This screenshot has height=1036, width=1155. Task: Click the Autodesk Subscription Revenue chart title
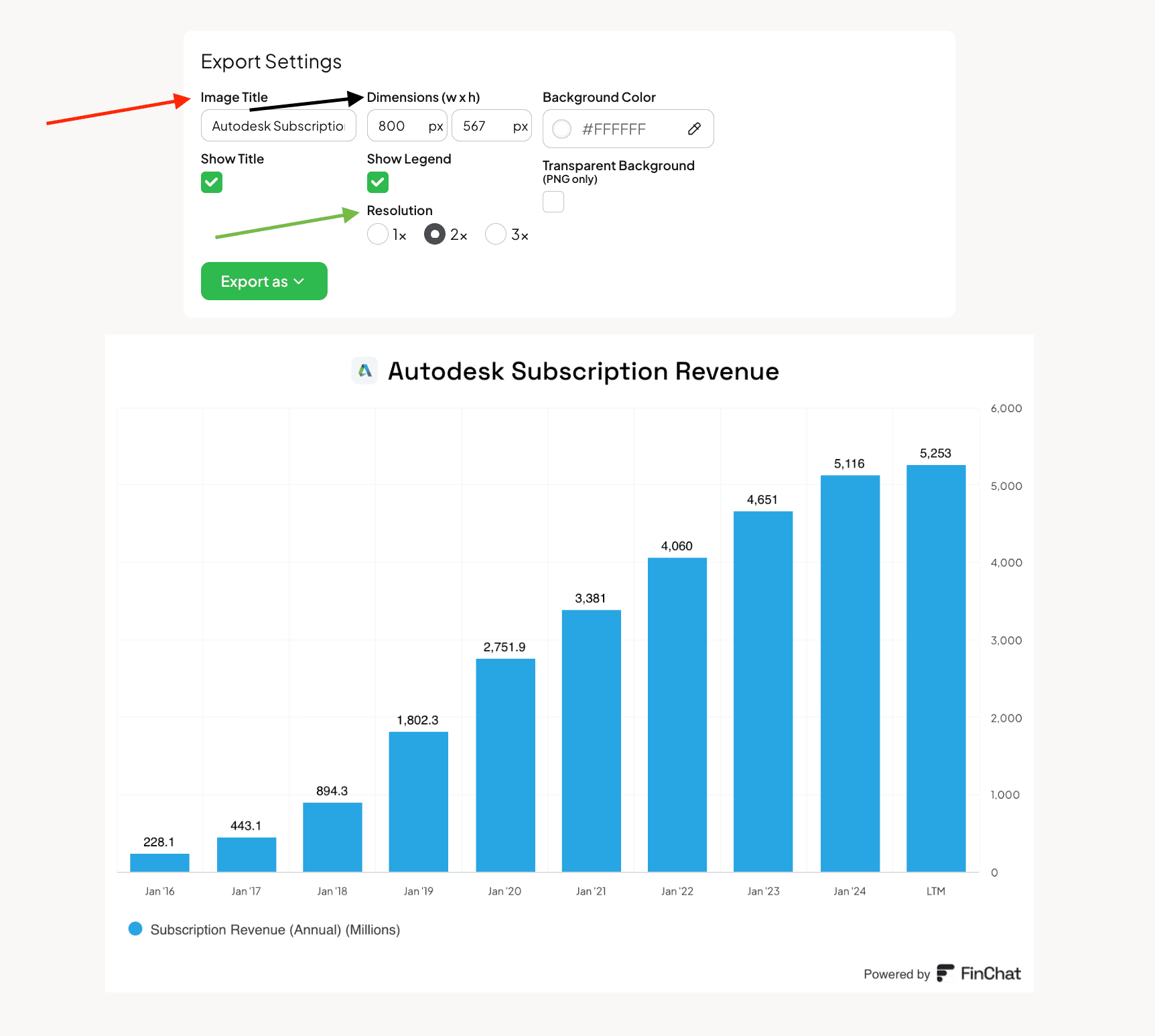(x=584, y=371)
